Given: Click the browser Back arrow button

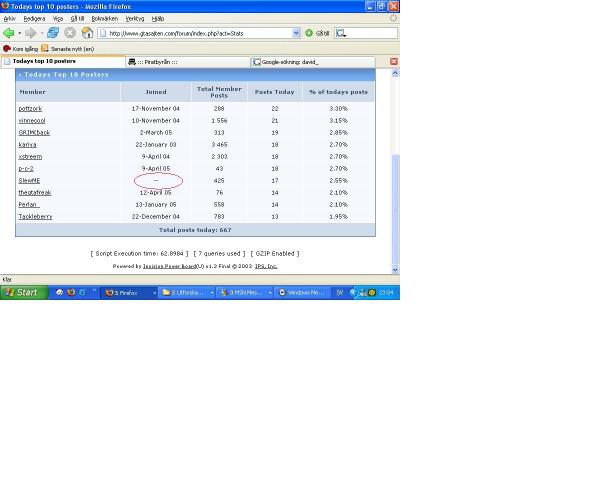Looking at the screenshot, I should click(9, 33).
